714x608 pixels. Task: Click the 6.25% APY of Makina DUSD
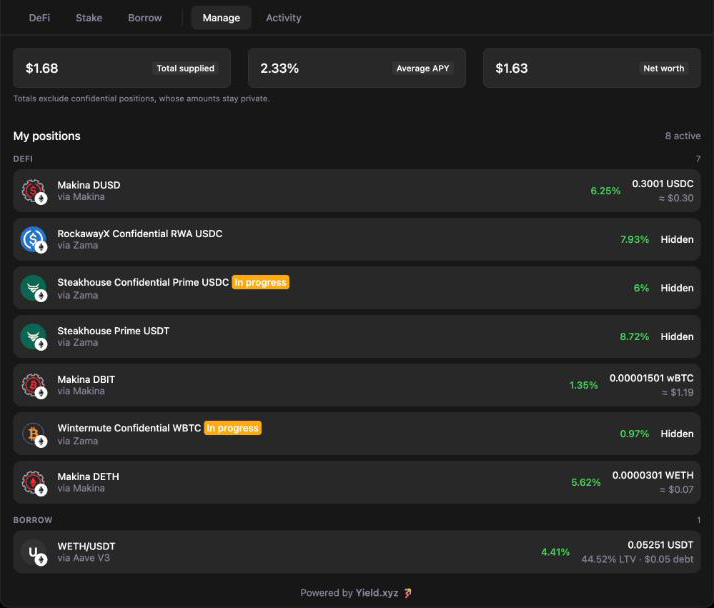[605, 191]
